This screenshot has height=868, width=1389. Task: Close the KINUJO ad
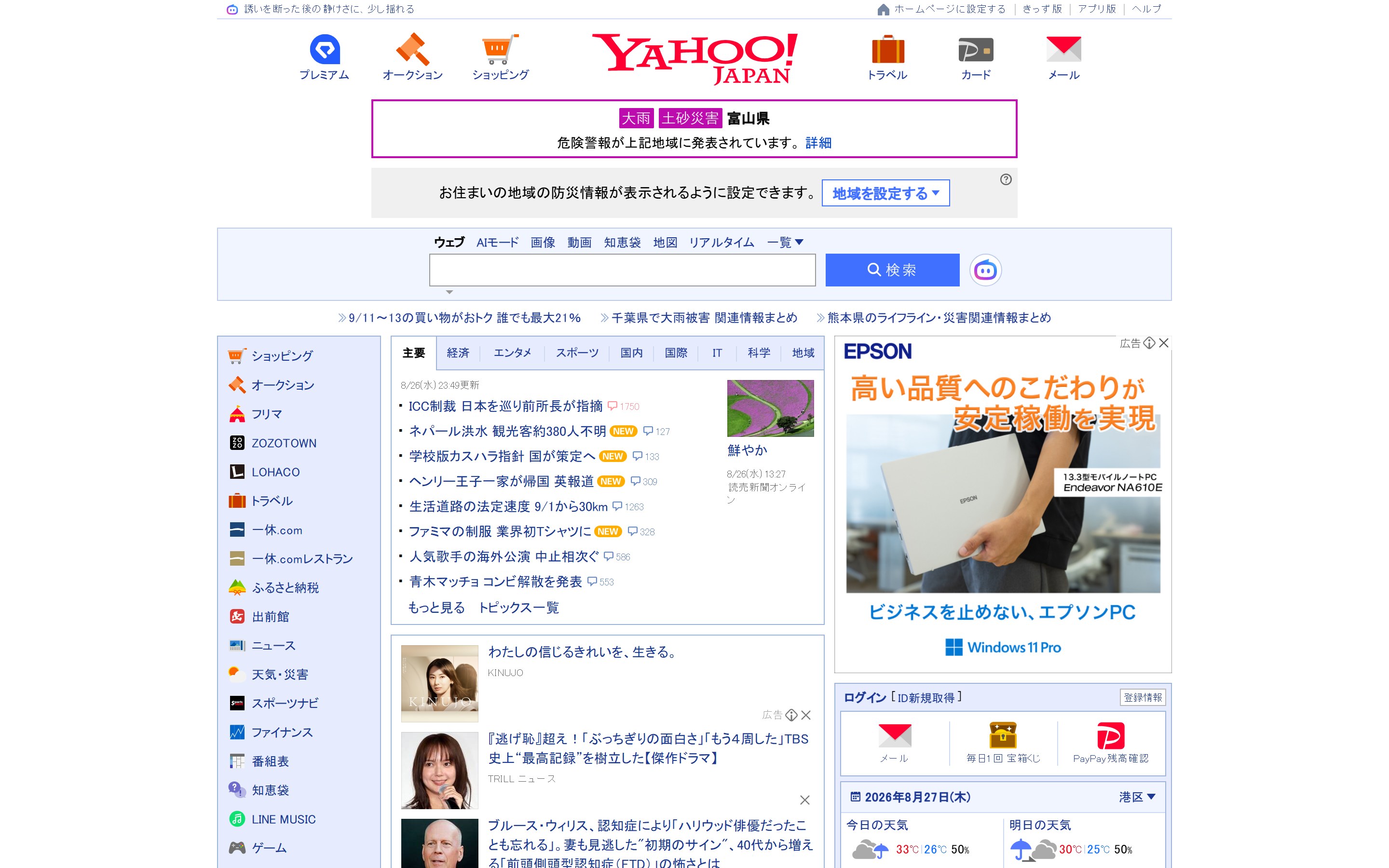806,715
